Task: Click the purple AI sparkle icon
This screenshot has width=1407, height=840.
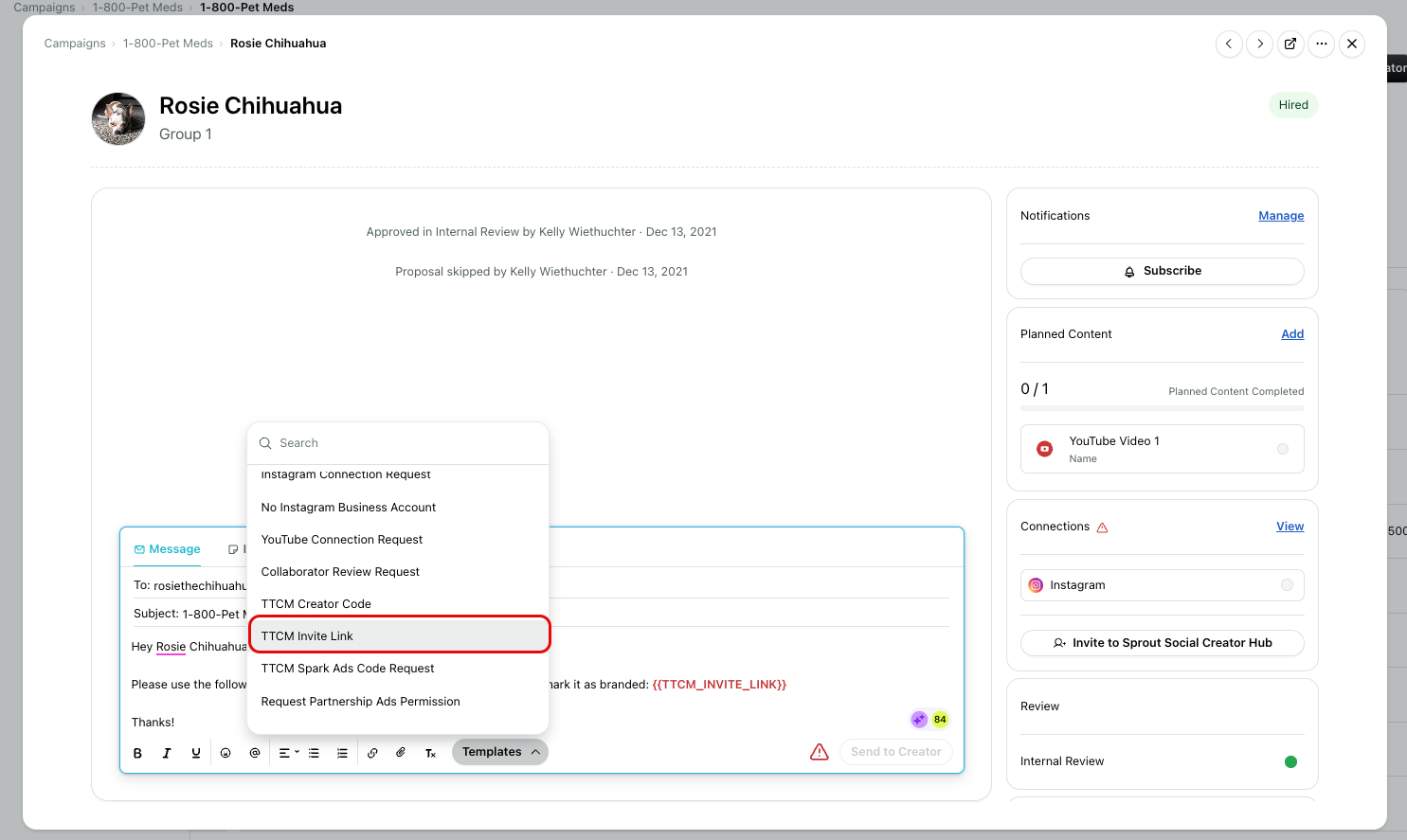Action: 919,720
